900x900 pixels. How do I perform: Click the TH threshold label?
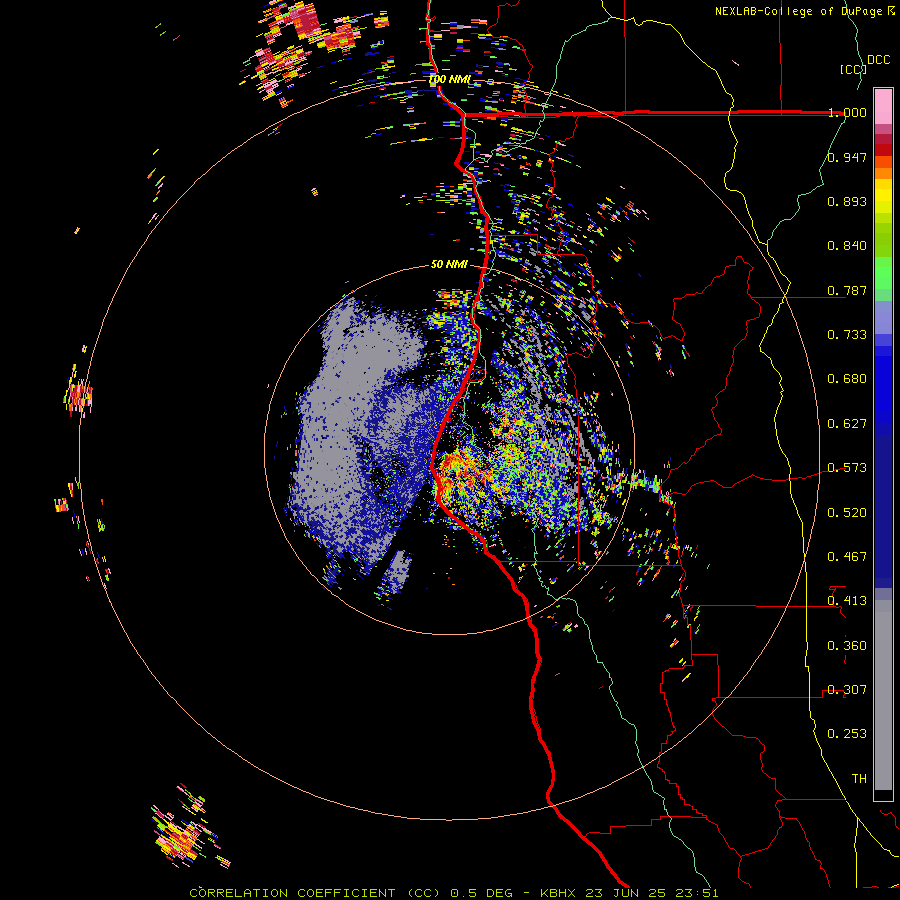click(859, 779)
